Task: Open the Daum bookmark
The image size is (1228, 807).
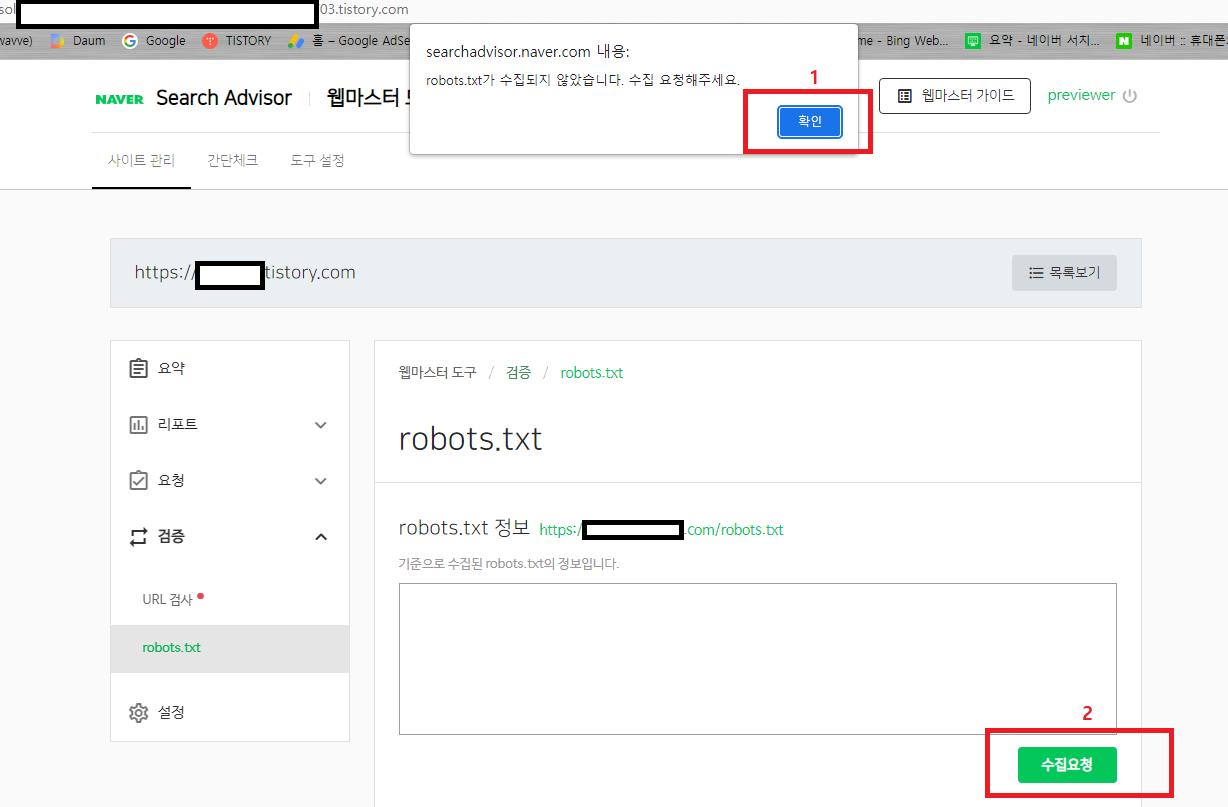Action: pyautogui.click(x=78, y=41)
